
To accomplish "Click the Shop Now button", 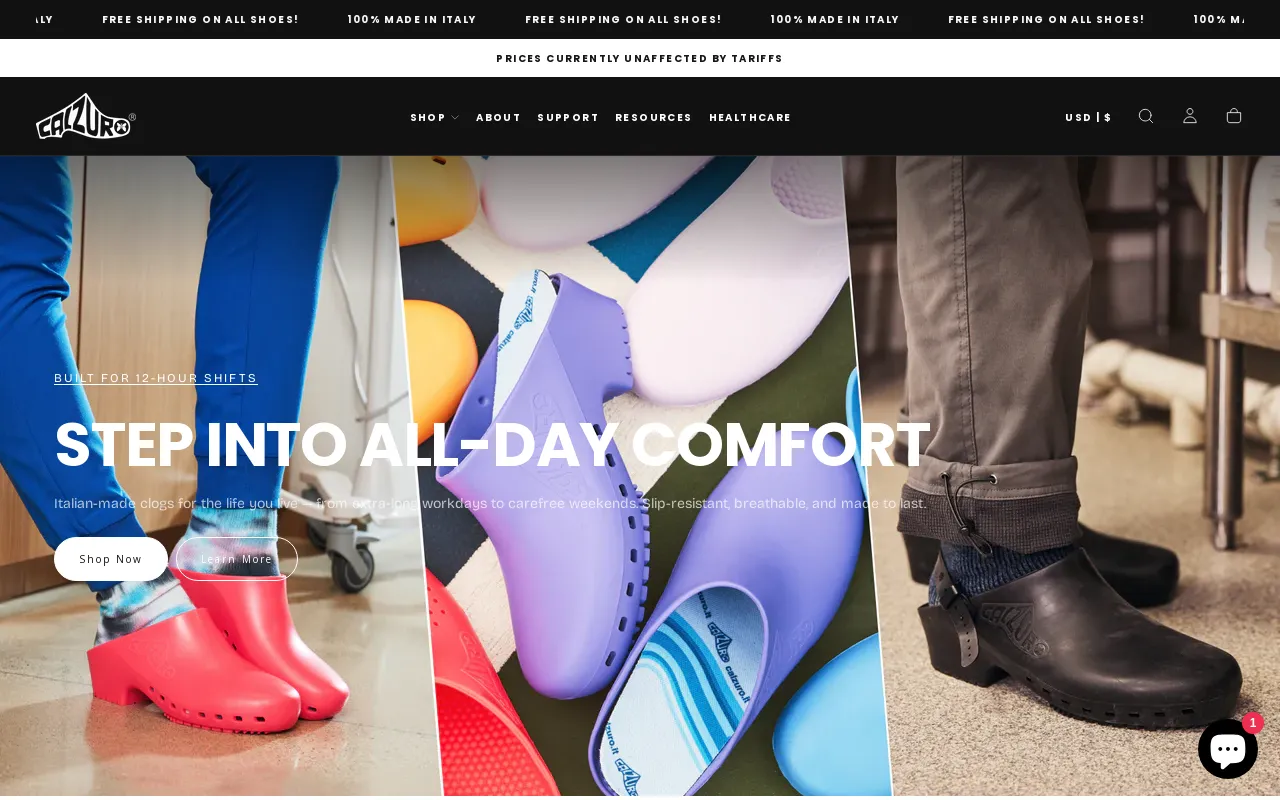I will 111,559.
